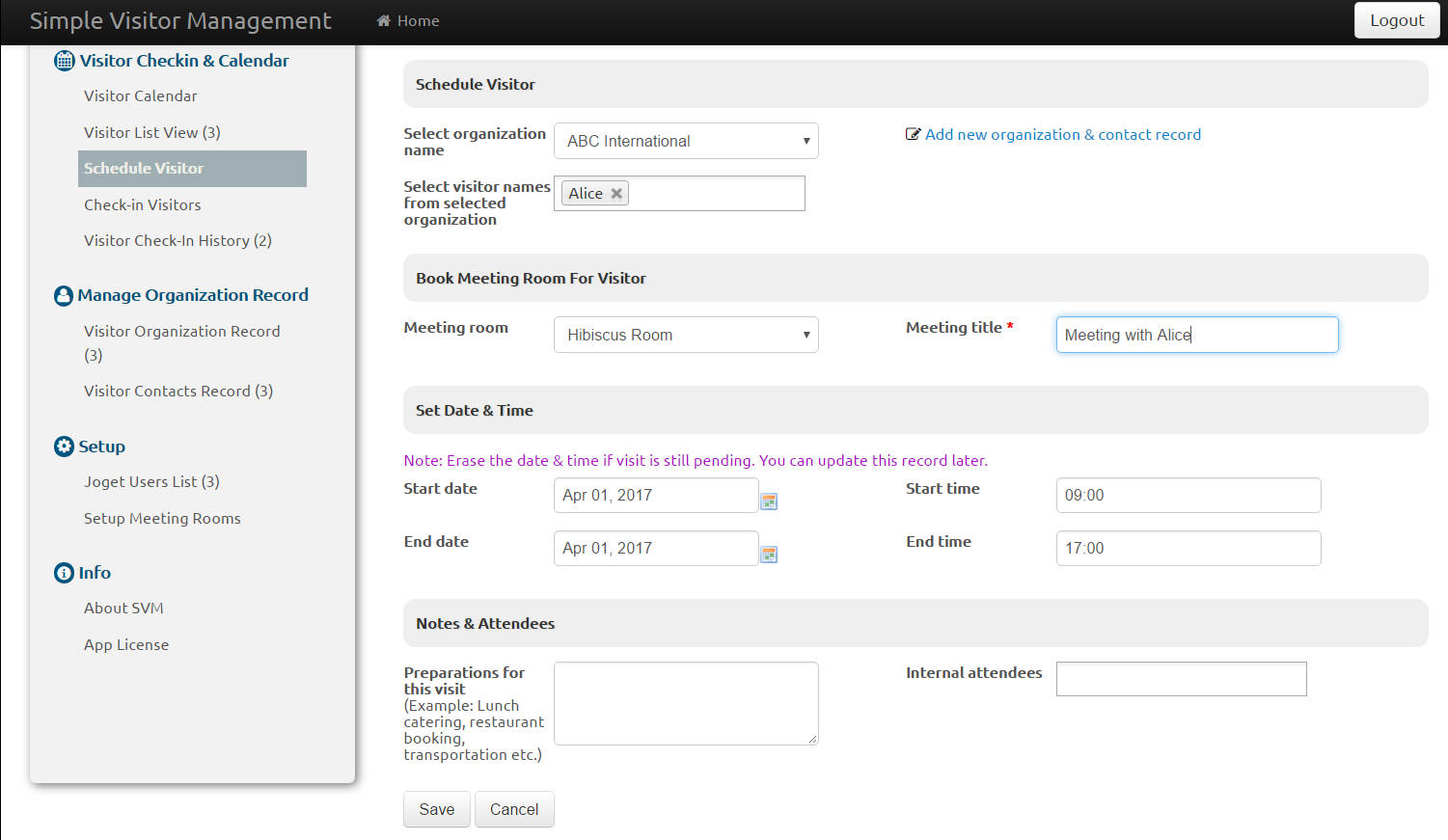The image size is (1448, 840).
Task: Click the Notes & Attendees header
Action: (915, 623)
